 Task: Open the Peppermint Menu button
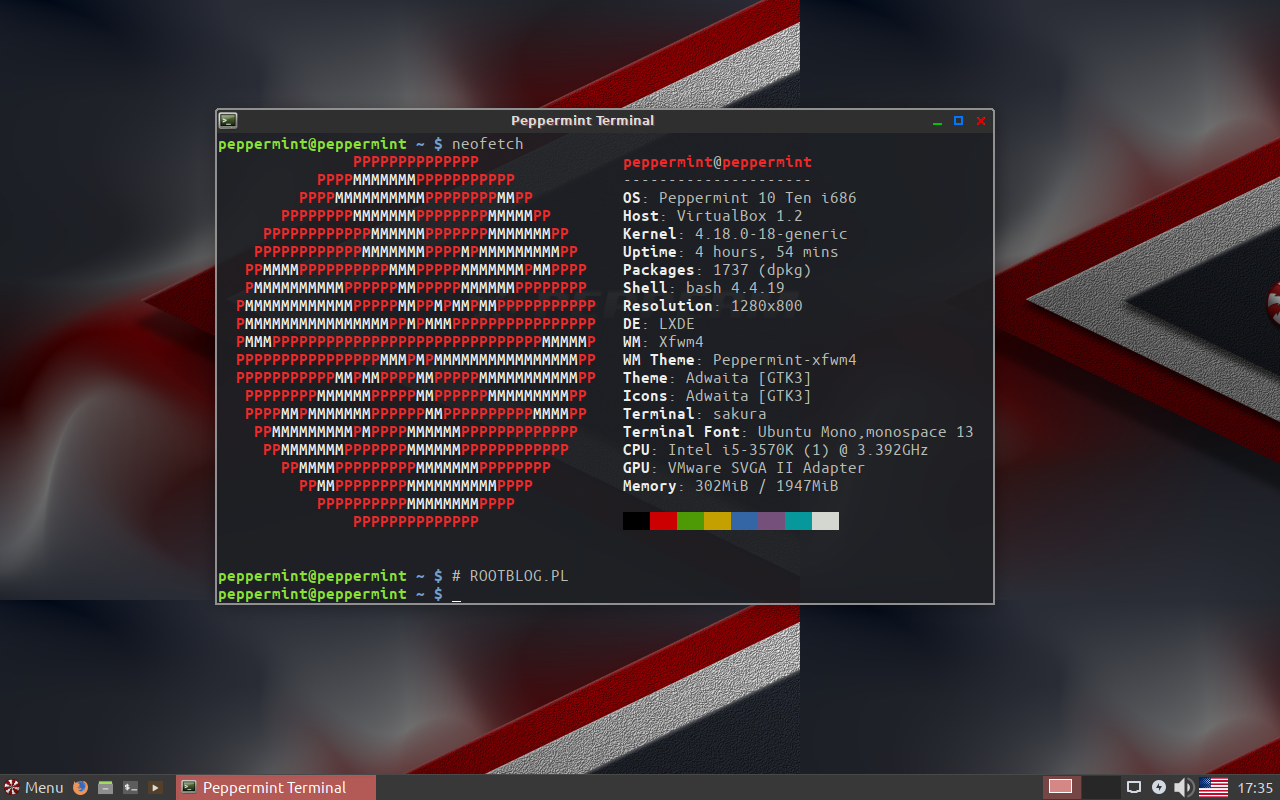33,788
